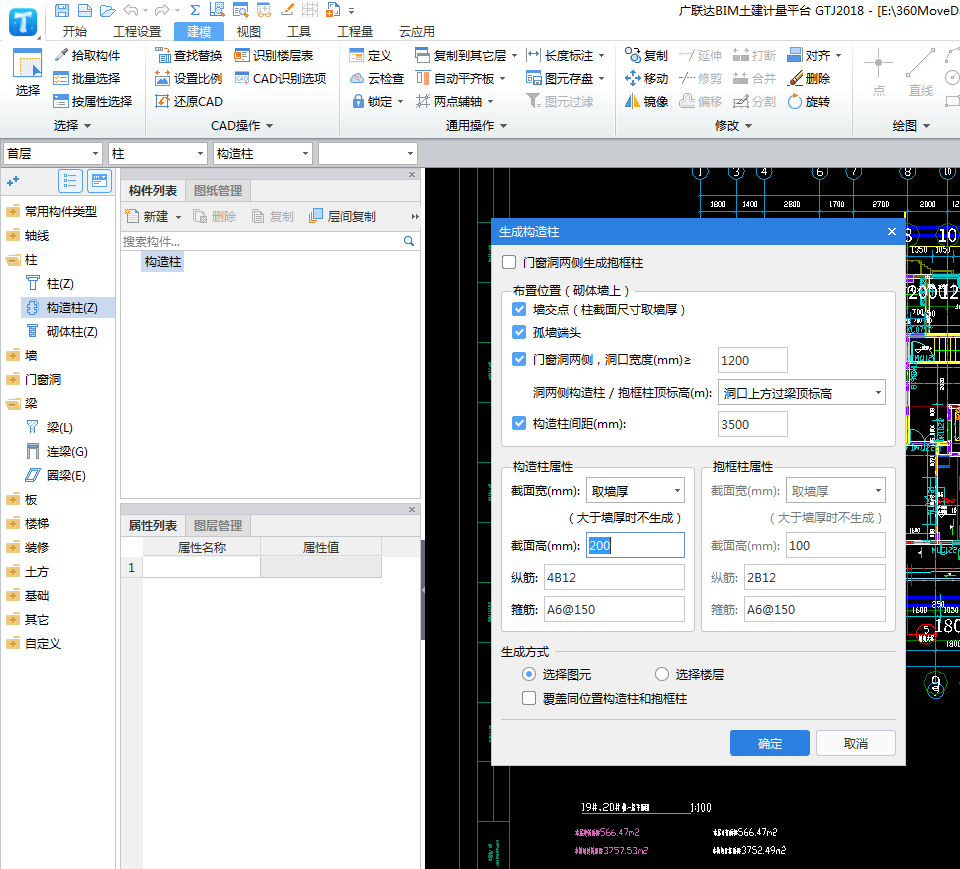960x869 pixels.
Task: Click 识别楼层表 recognize floor table
Action: [x=274, y=55]
